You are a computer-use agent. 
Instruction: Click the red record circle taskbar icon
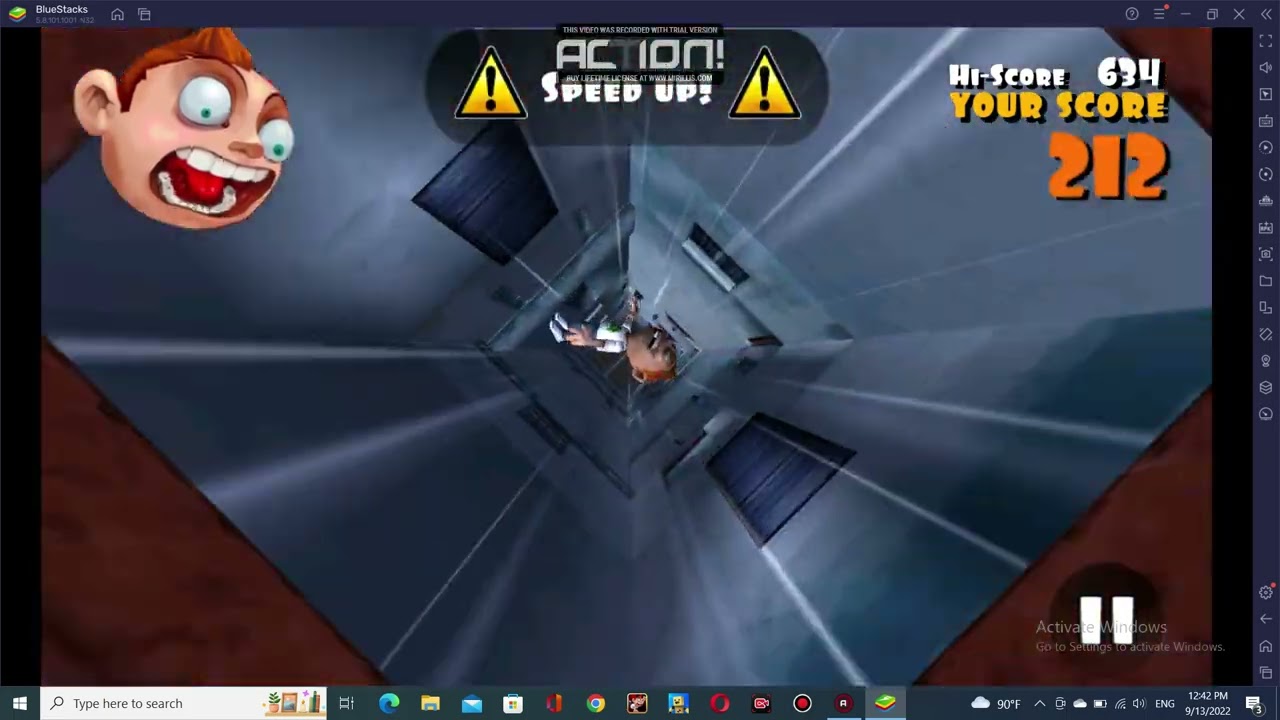[802, 703]
